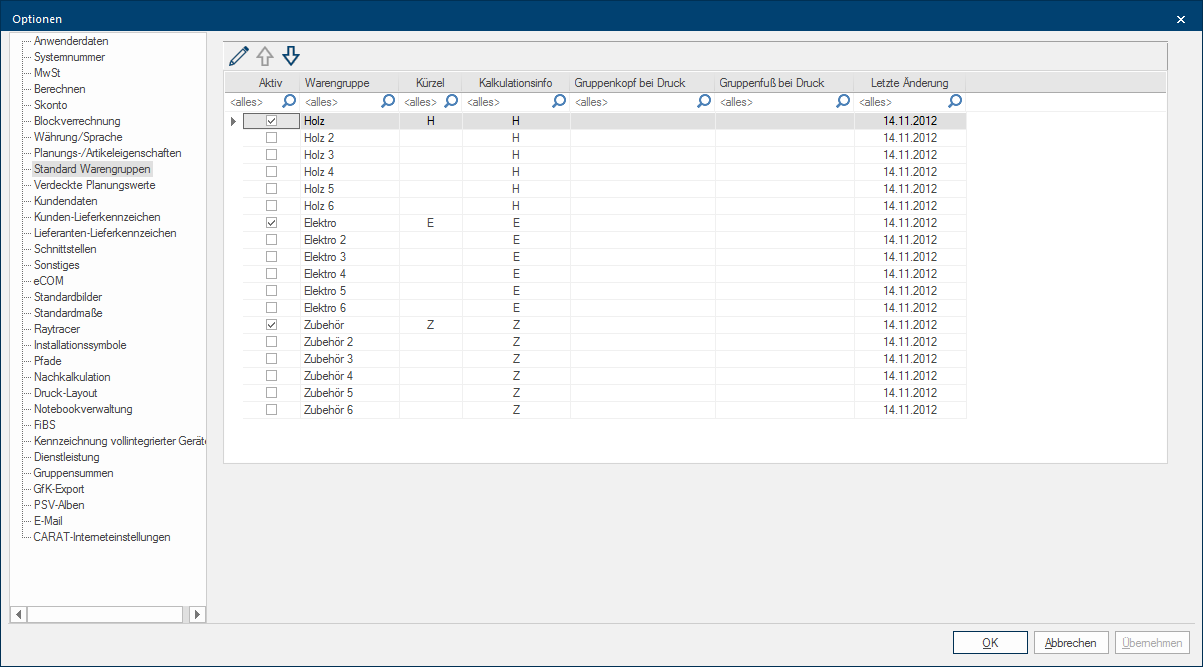Click the Letzte Änderung filter magnifier icon
Screen dimensions: 1203x667
click(x=955, y=101)
